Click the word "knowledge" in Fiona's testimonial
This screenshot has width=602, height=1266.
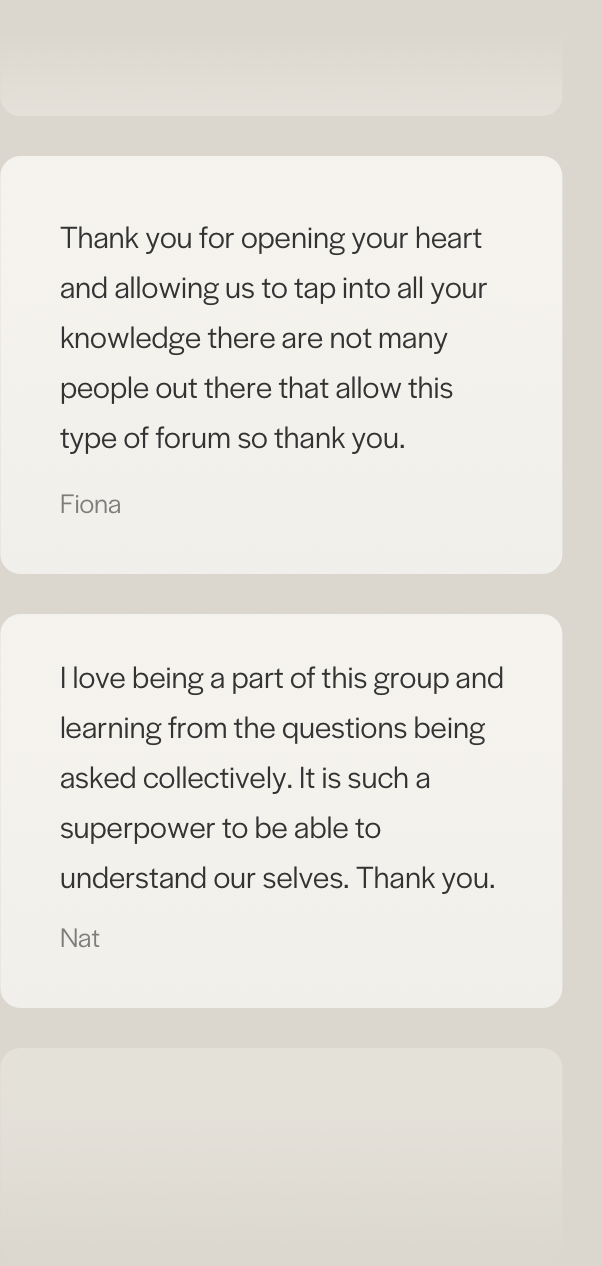(130, 340)
